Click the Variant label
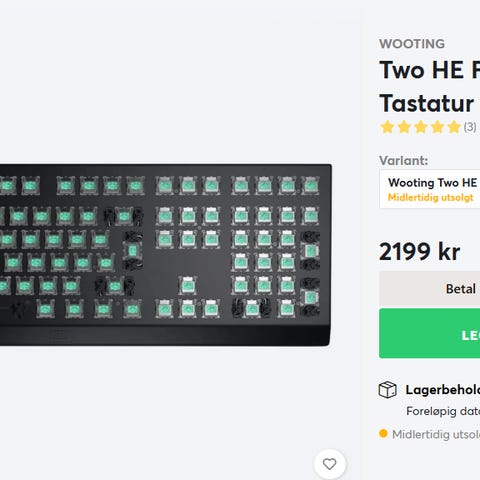The width and height of the screenshot is (480, 480). point(403,161)
